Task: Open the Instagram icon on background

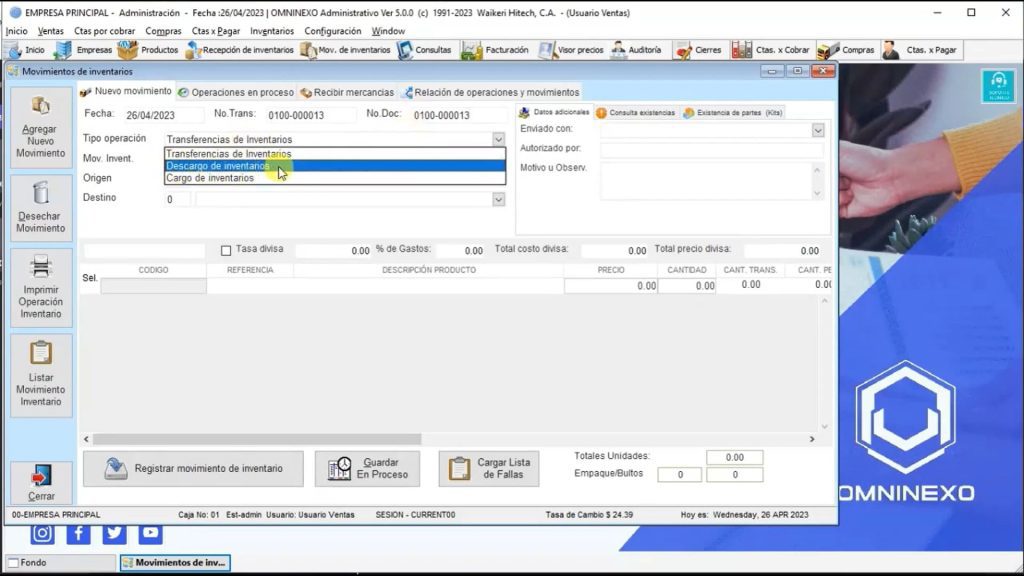Action: [x=42, y=533]
